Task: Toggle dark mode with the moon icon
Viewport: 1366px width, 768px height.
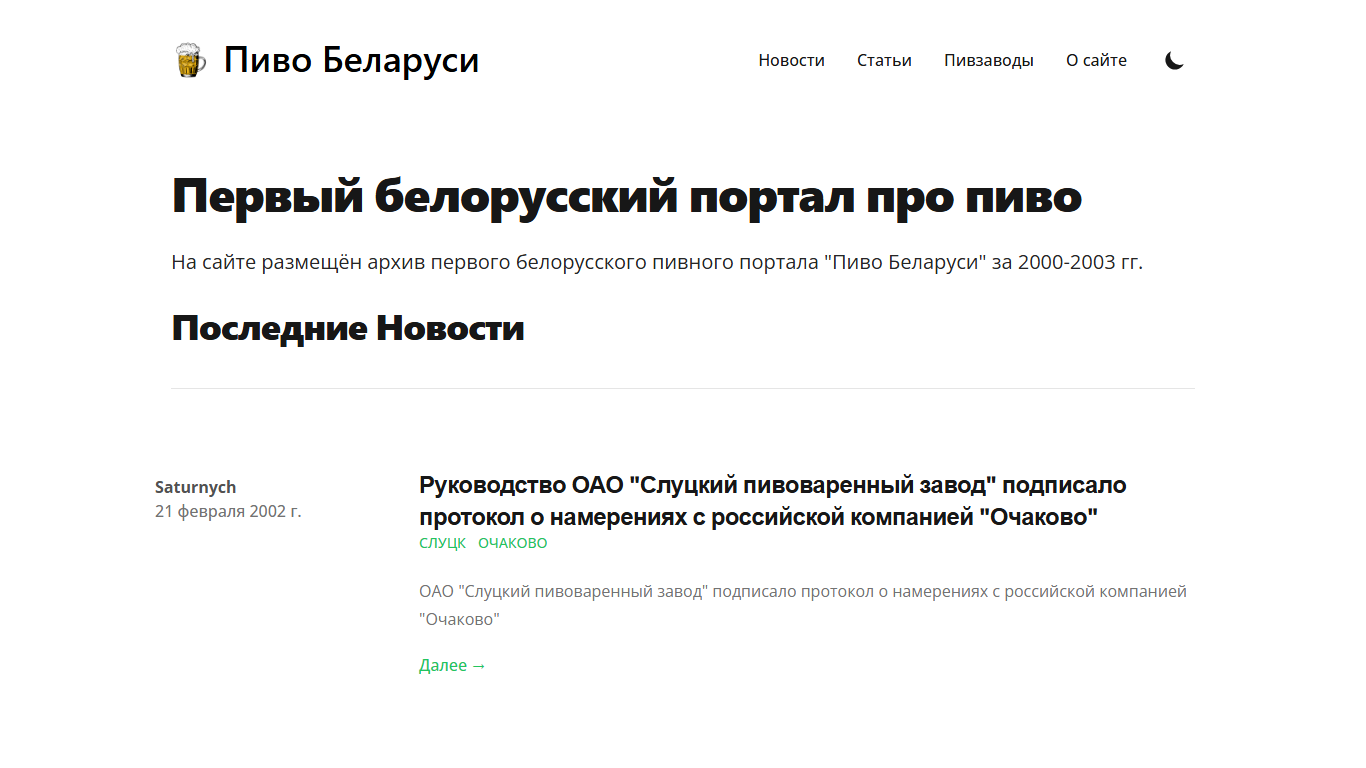Action: (x=1175, y=60)
